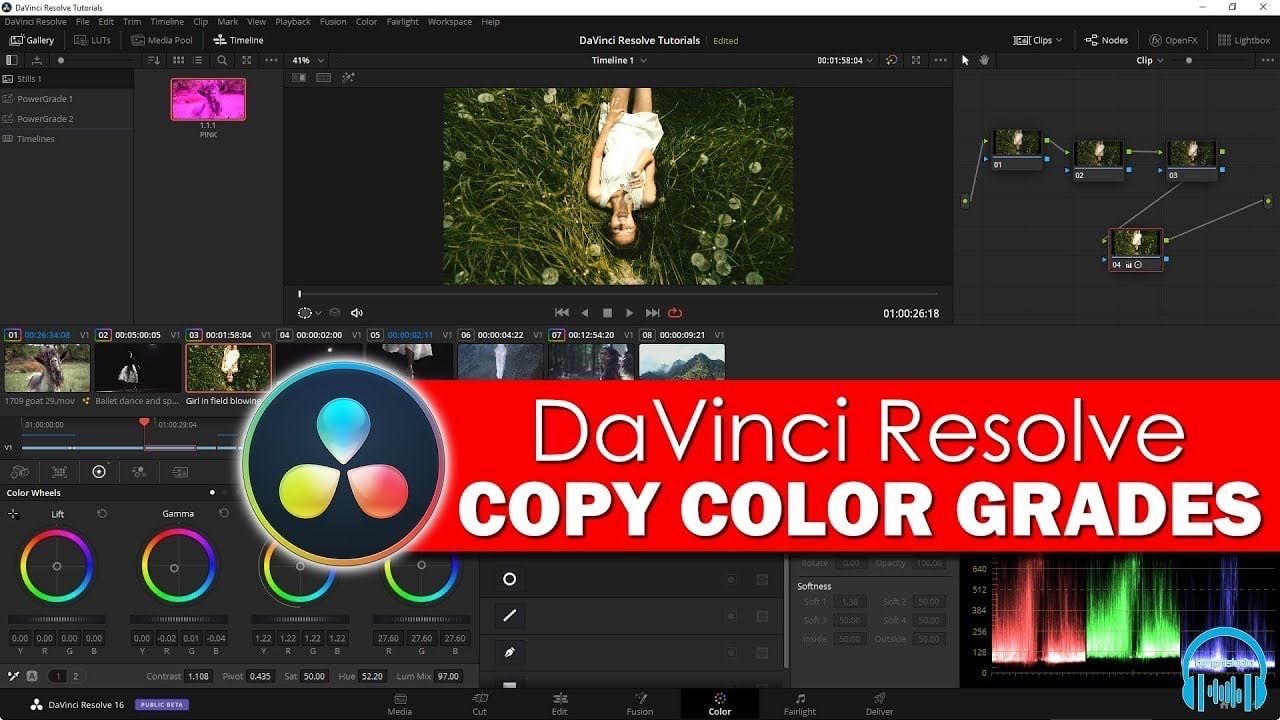
Task: Open the Playback menu
Action: click(x=293, y=22)
